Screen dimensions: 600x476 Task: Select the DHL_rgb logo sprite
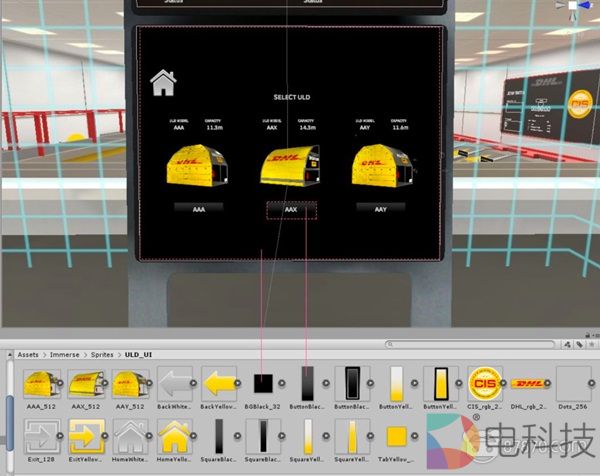point(528,382)
